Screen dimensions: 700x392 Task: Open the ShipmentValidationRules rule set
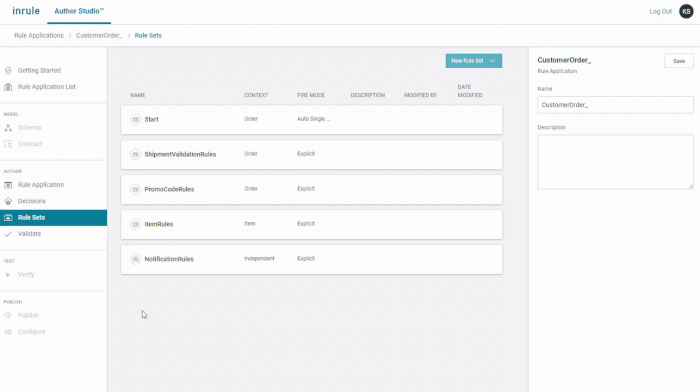pos(180,154)
